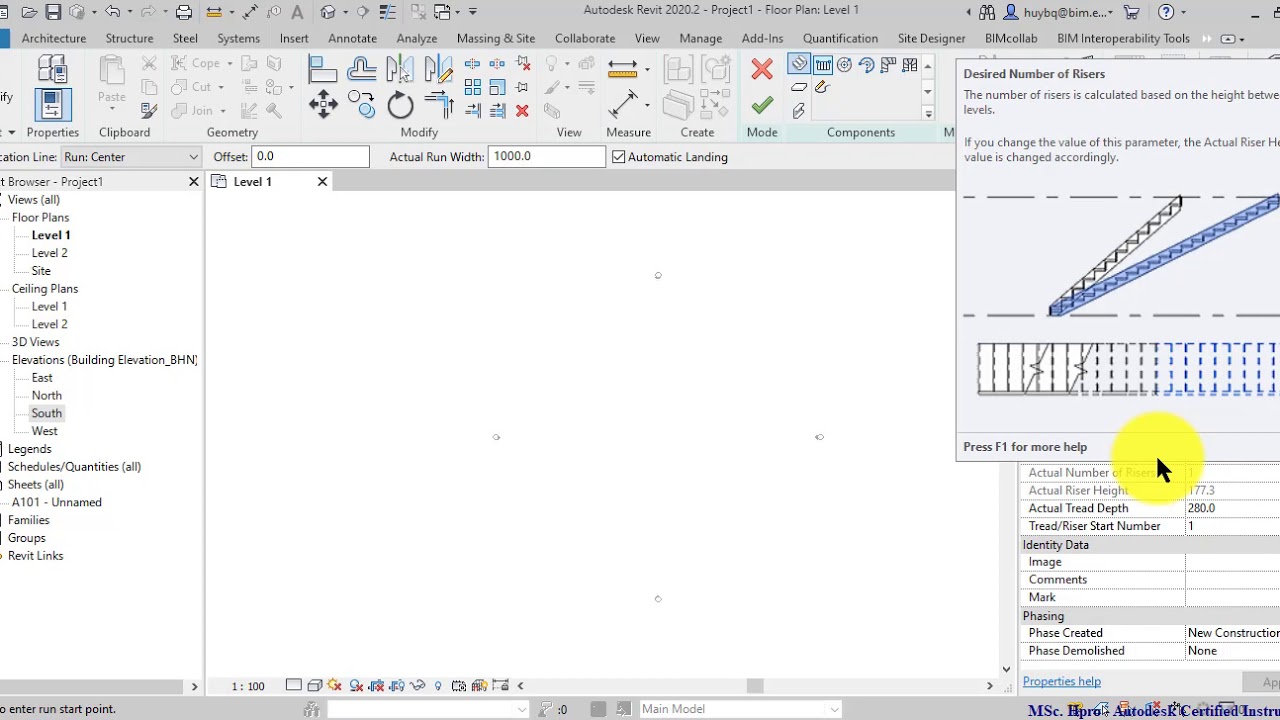Select the Trim/Extend to Corner tool
The height and width of the screenshot is (720, 1280).
click(439, 104)
